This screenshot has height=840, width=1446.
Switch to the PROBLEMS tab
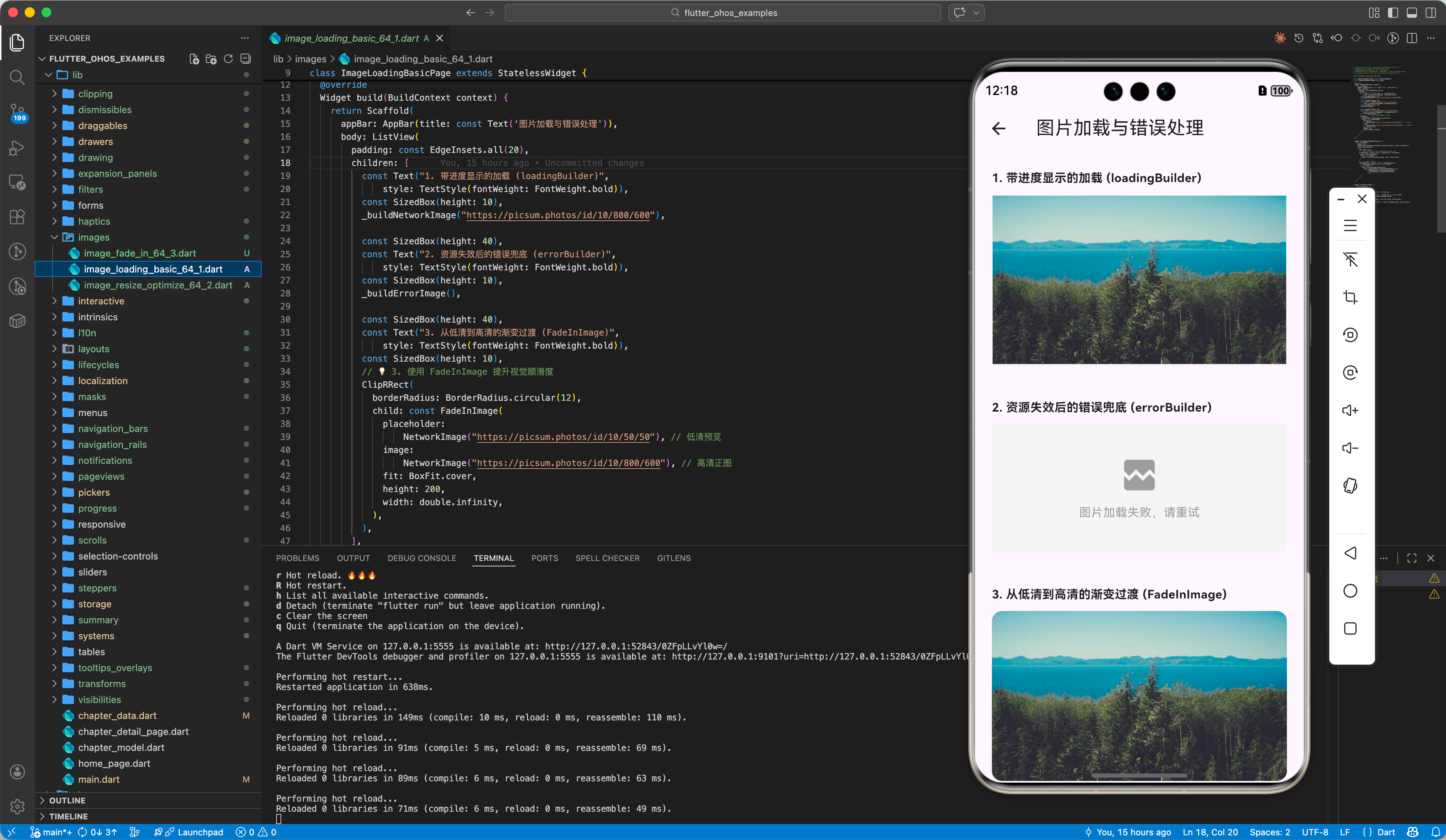pyautogui.click(x=297, y=558)
